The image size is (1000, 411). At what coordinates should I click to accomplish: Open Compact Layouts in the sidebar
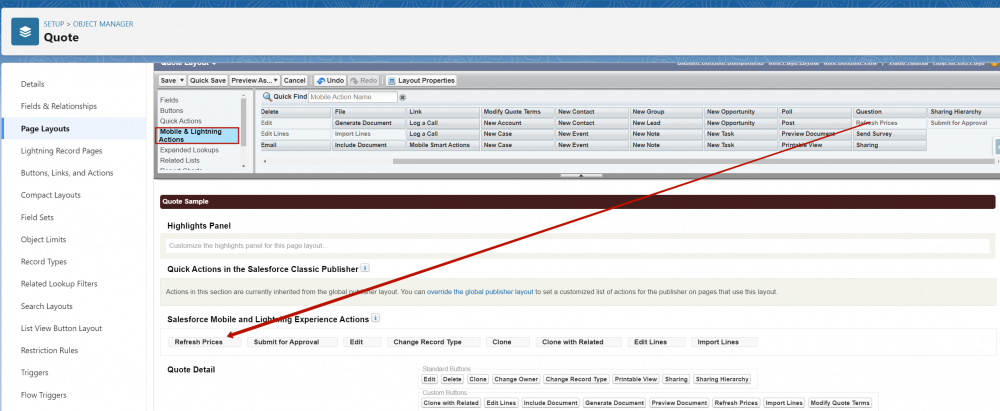tap(50, 195)
